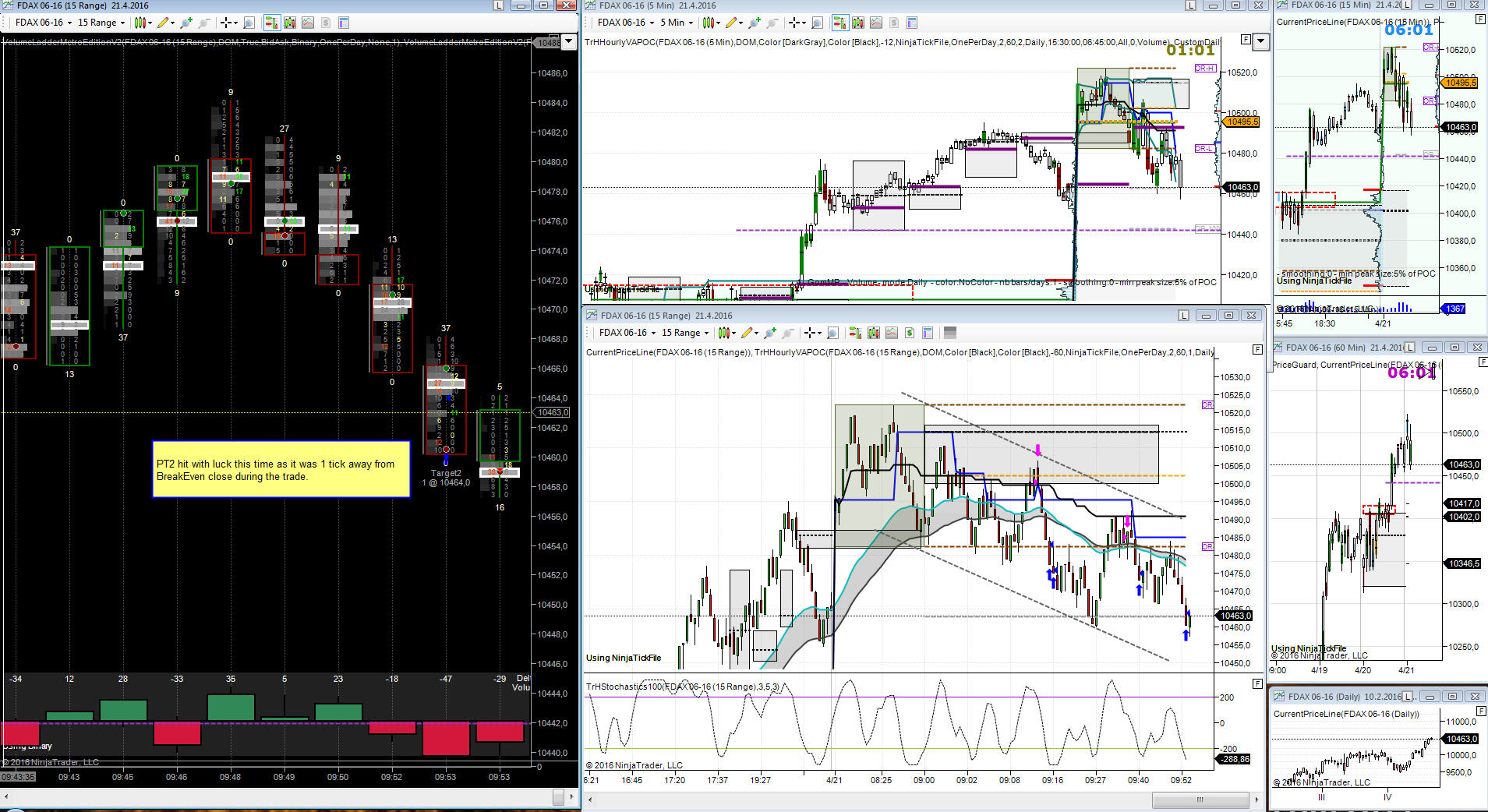
Task: Click zoom magnifier icon in 5 Min chart
Action: tap(817, 23)
